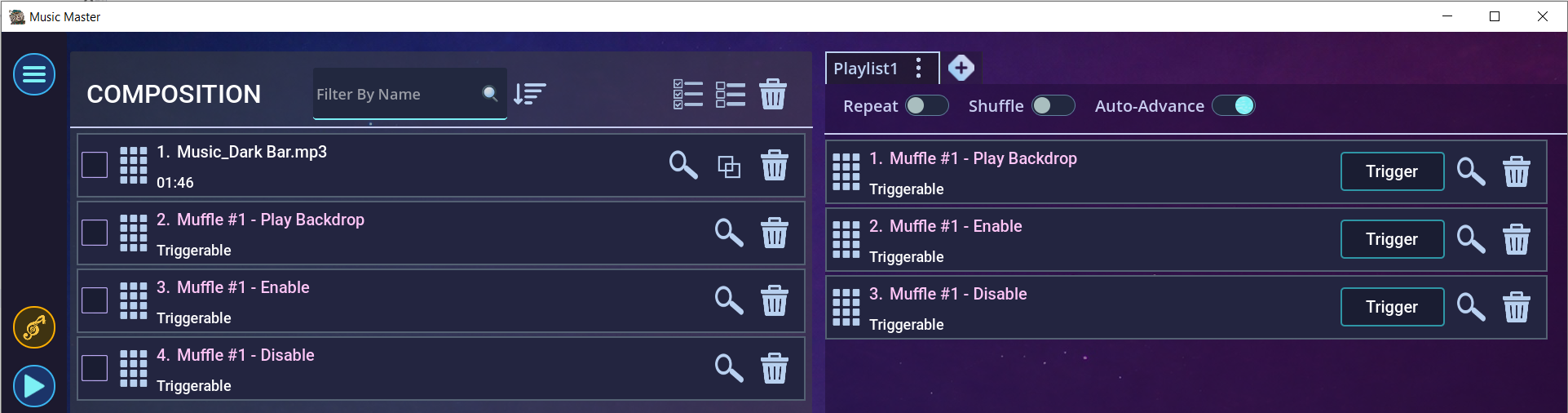Click the sort compositions icon
Viewport: 1568px width, 413px height.
(x=530, y=94)
